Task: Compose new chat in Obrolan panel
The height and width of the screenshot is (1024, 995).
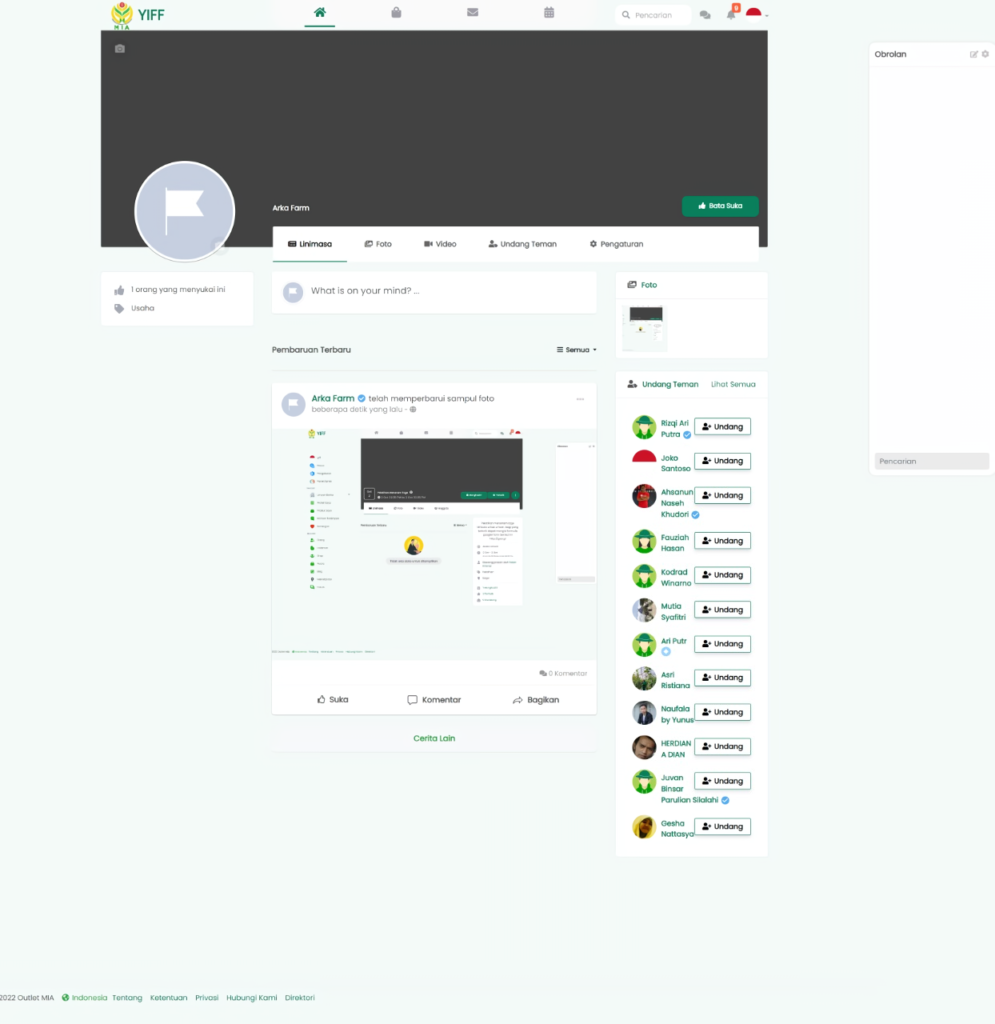Action: coord(973,54)
